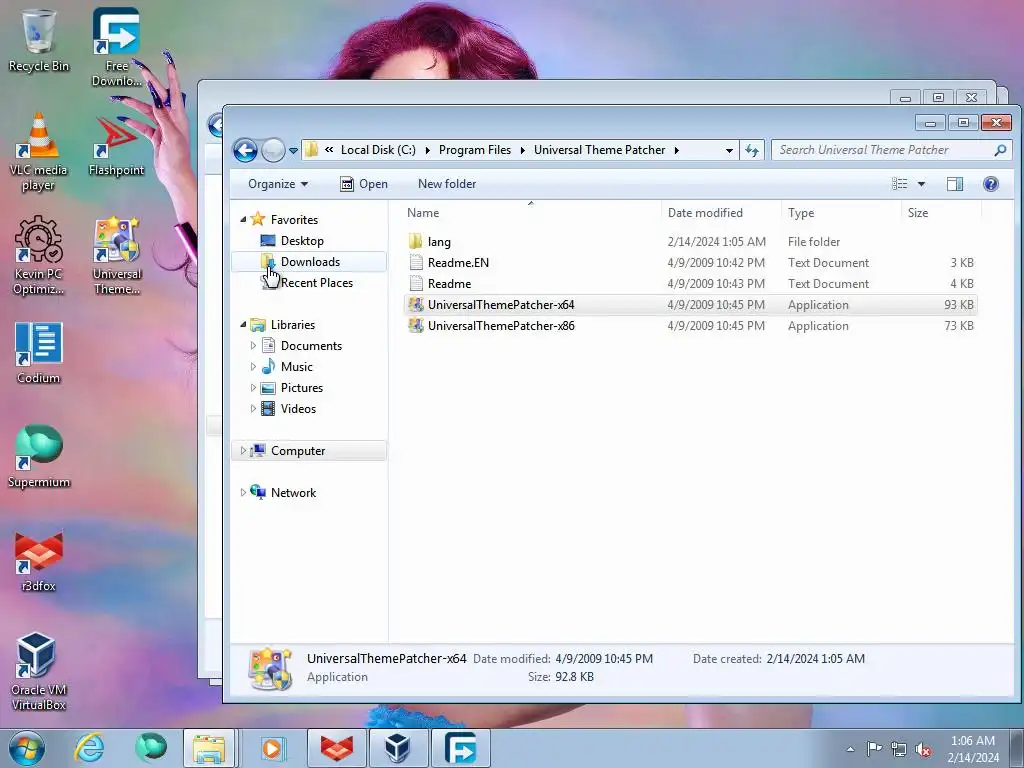
Task: Collapse the Favorites tree section
Action: pos(243,219)
